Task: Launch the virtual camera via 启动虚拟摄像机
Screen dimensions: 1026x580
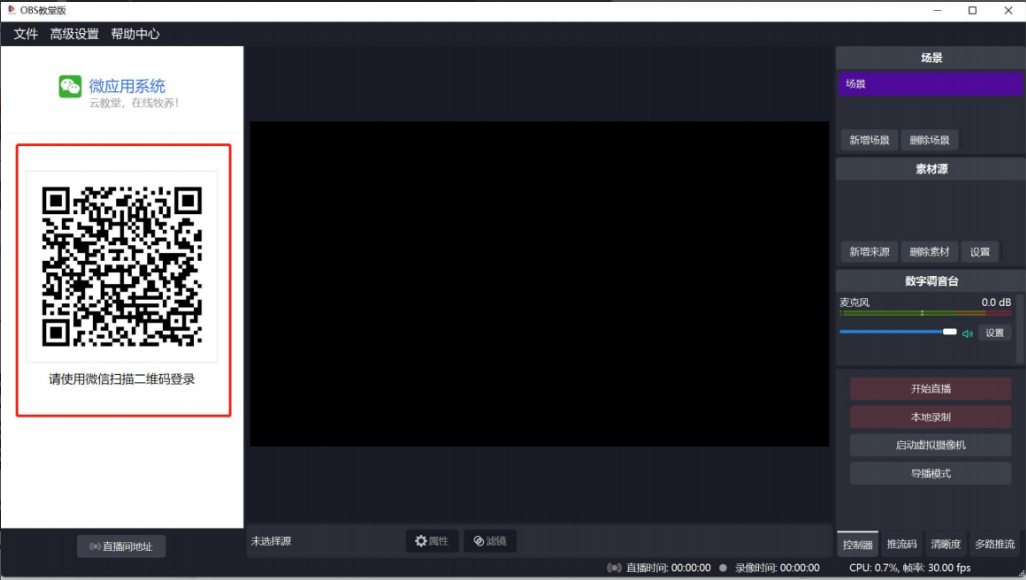Action: [930, 445]
